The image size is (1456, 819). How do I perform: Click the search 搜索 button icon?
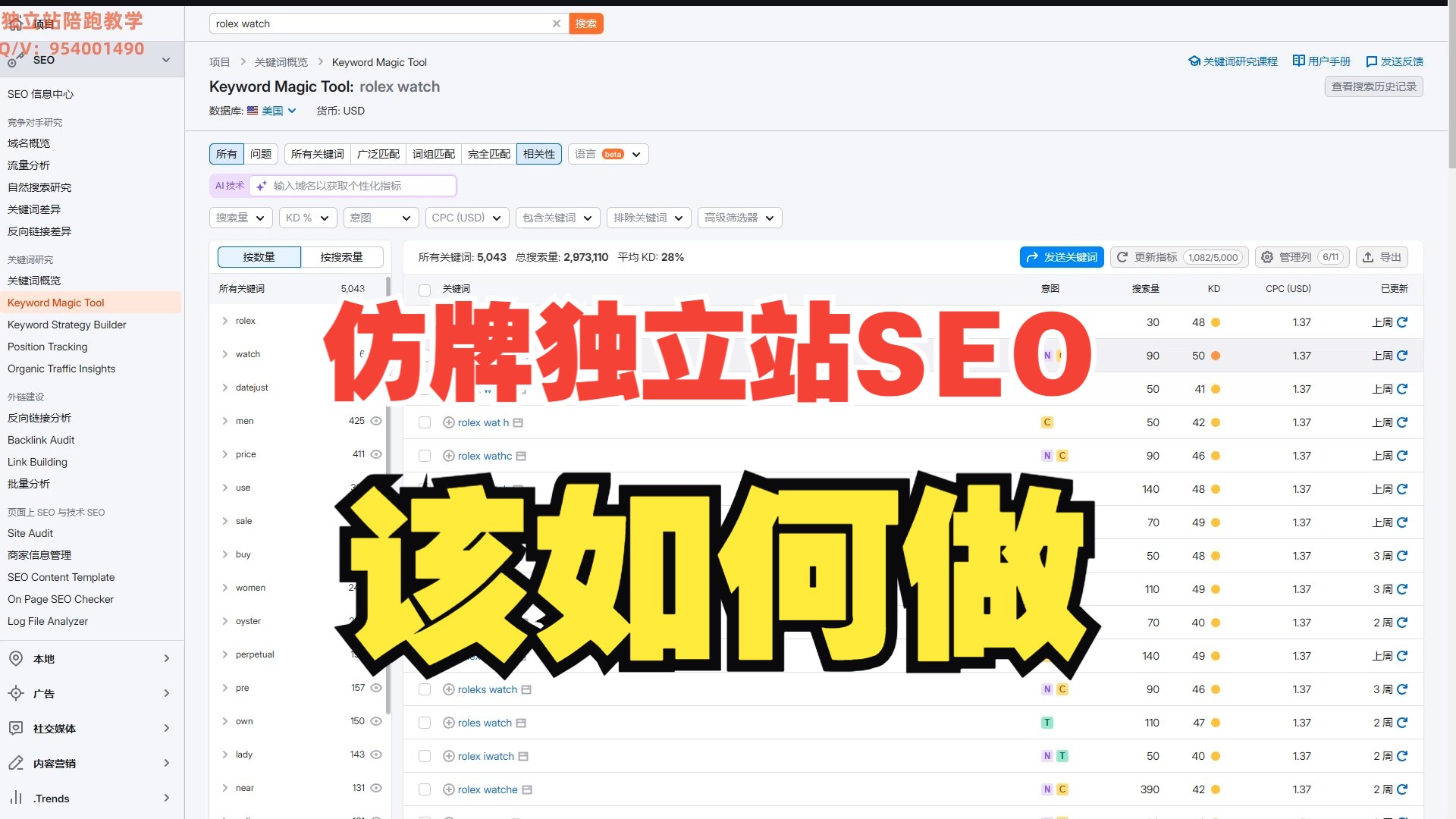click(586, 23)
